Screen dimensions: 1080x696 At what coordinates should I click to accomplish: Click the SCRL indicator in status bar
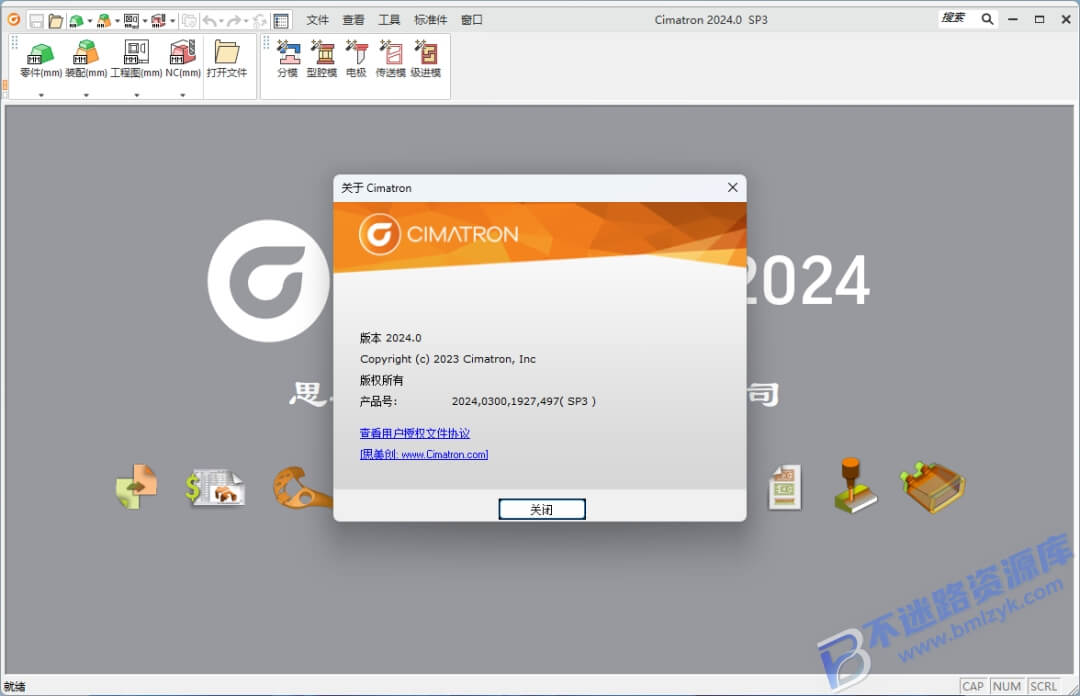pos(1043,686)
